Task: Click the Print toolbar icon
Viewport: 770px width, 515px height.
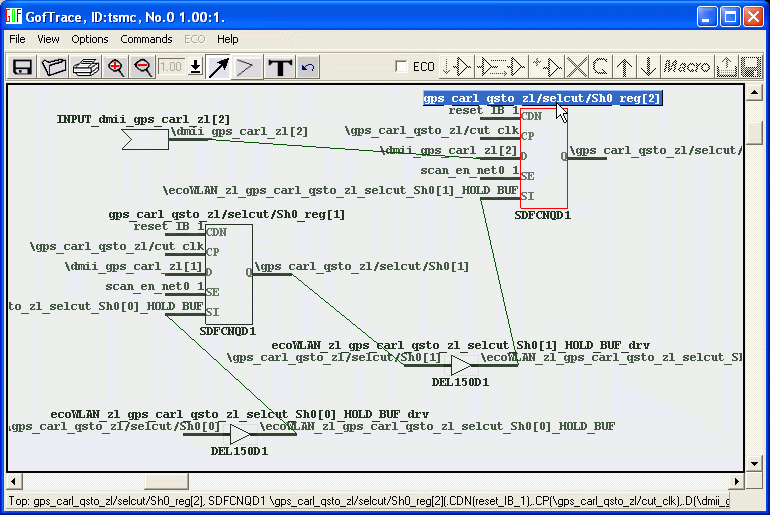Action: coord(85,67)
